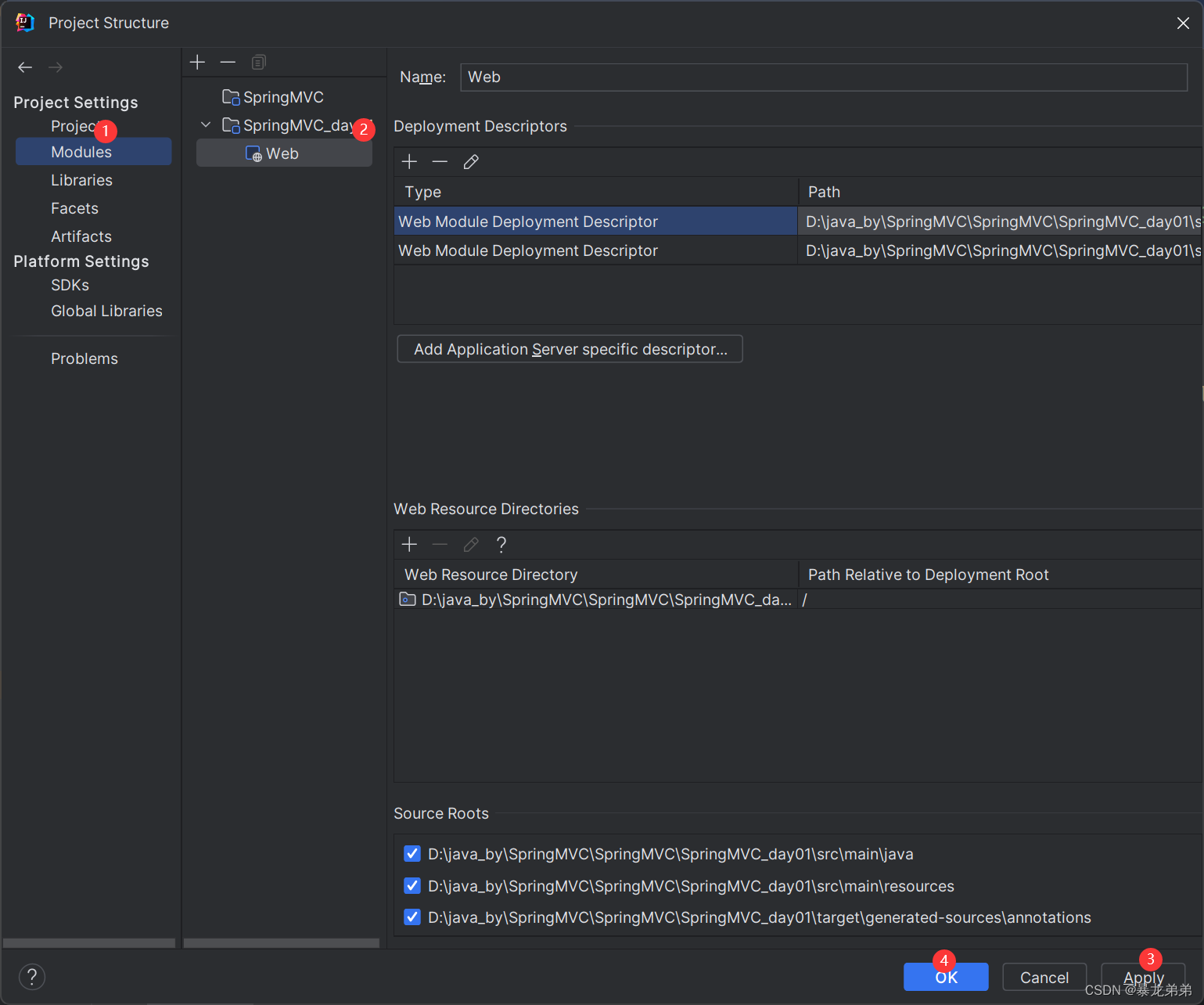Click the first descriptor's path cell
Screen dimensions: 1204x1005
point(1000,222)
